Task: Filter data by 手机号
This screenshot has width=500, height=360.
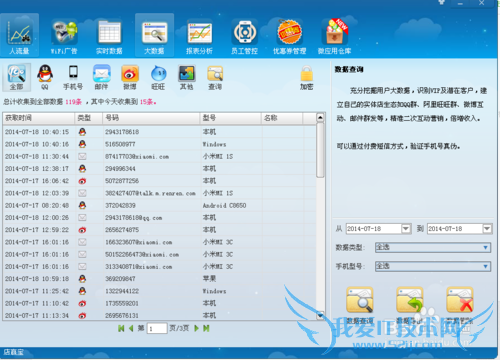Action: (x=73, y=77)
